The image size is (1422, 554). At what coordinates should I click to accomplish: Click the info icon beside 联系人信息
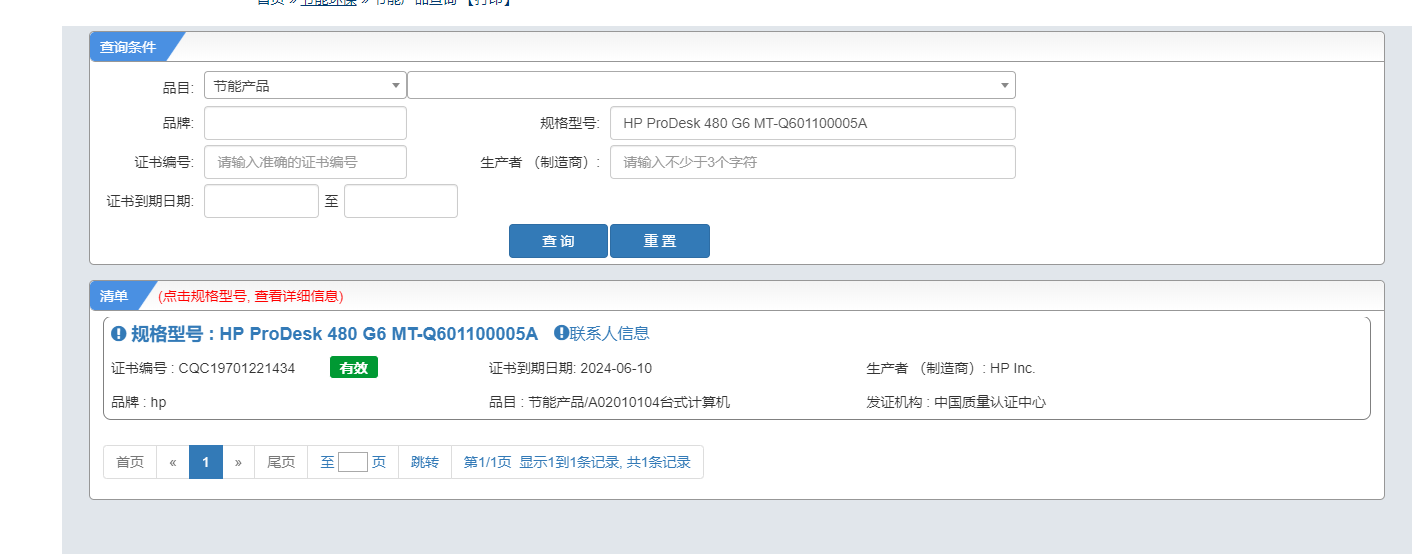pyautogui.click(x=561, y=333)
